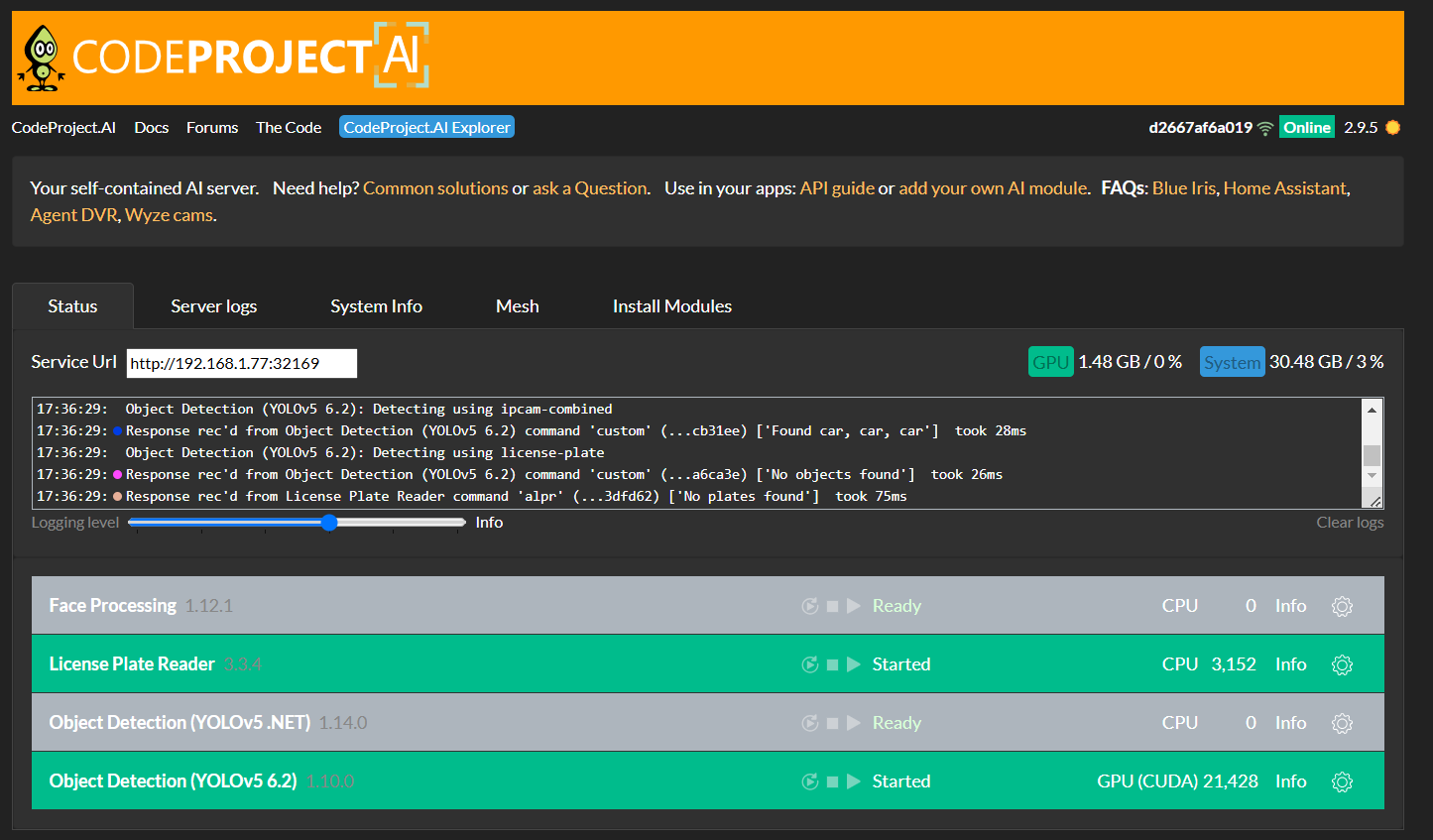
Task: Restart Object Detection (YOLOv5 .NET) module
Action: 810,723
